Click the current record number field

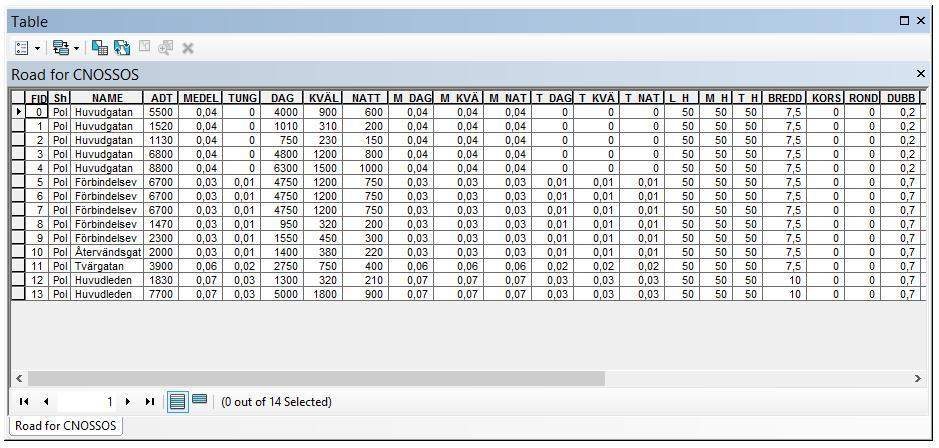coord(87,402)
